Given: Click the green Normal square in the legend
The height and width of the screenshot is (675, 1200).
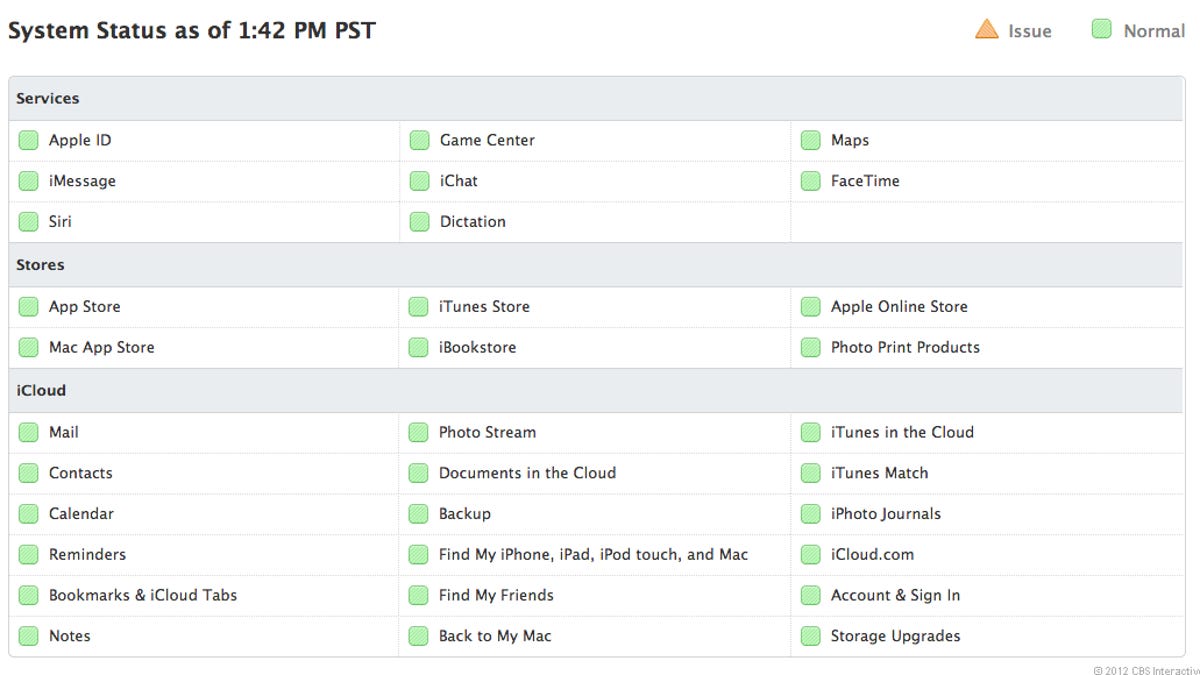Looking at the screenshot, I should [x=1102, y=30].
